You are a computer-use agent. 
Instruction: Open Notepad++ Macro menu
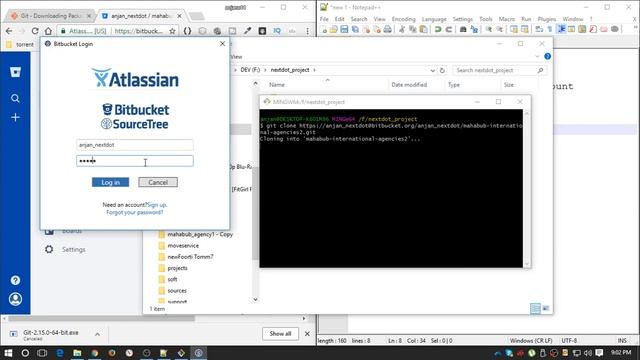point(507,19)
